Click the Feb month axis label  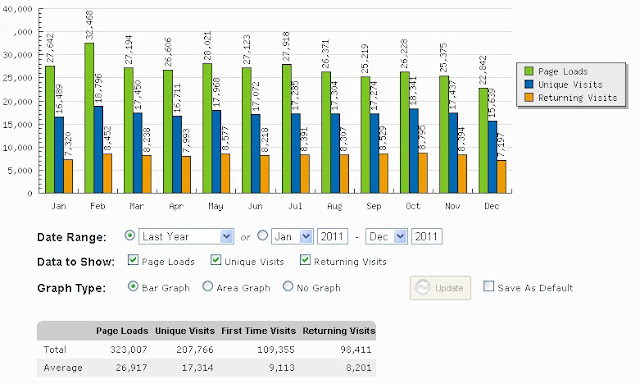coord(98,206)
